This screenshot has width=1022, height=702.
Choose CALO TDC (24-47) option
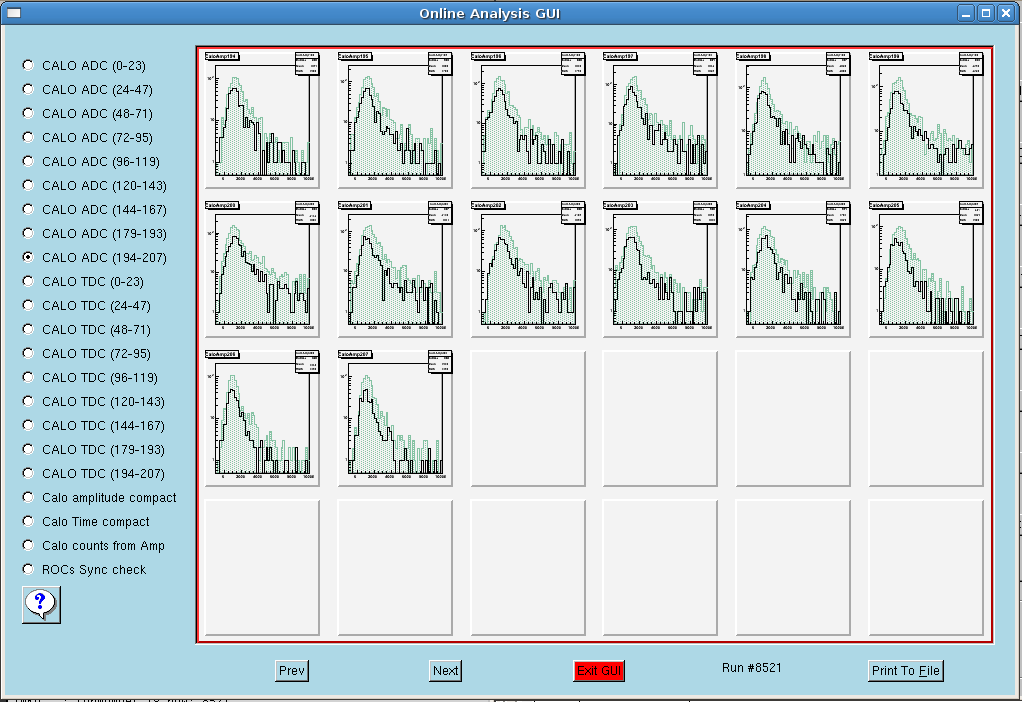28,305
